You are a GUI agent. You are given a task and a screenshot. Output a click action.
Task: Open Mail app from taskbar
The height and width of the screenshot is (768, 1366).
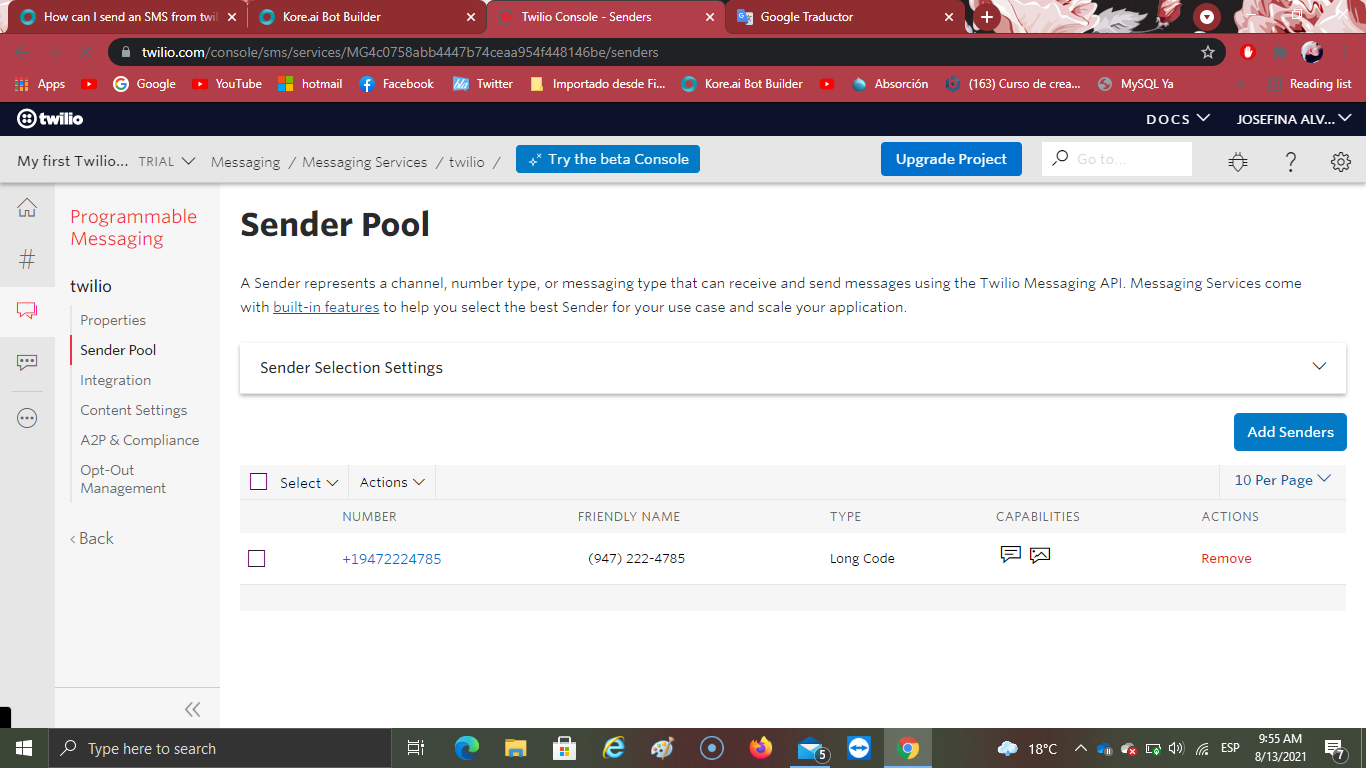(x=811, y=748)
